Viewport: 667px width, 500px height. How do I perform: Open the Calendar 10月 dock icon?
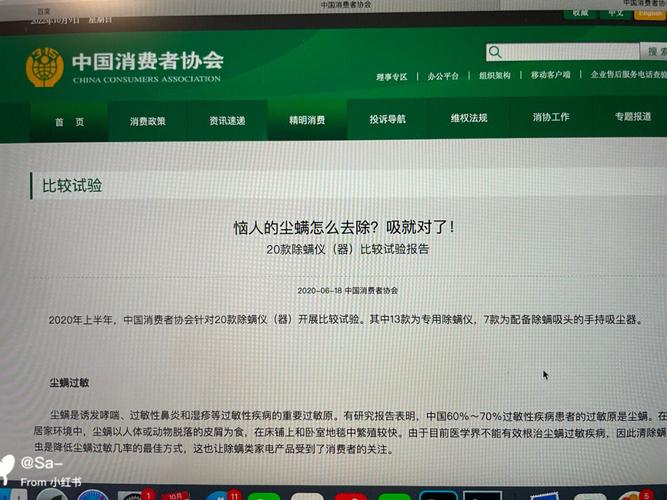click(175, 496)
